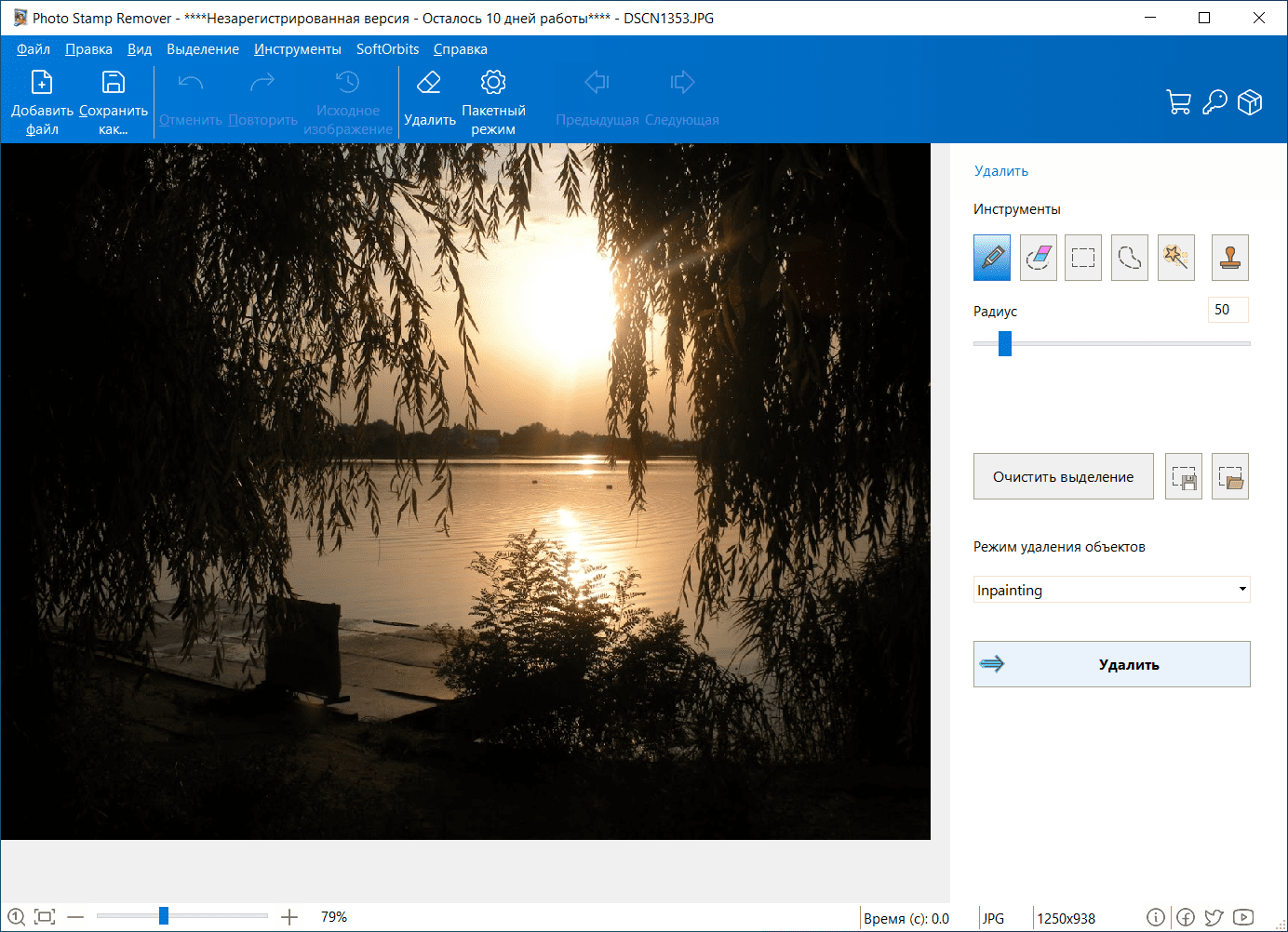Zoom out with the minus icon
Viewport: 1288px width, 932px height.
click(75, 917)
